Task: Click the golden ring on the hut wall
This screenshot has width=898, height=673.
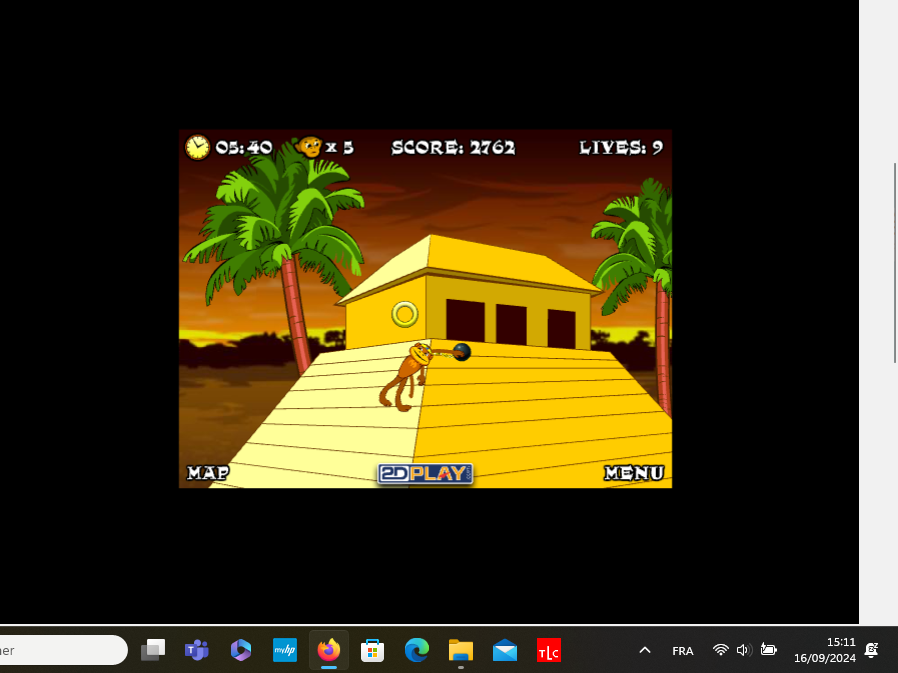Action: pyautogui.click(x=405, y=314)
